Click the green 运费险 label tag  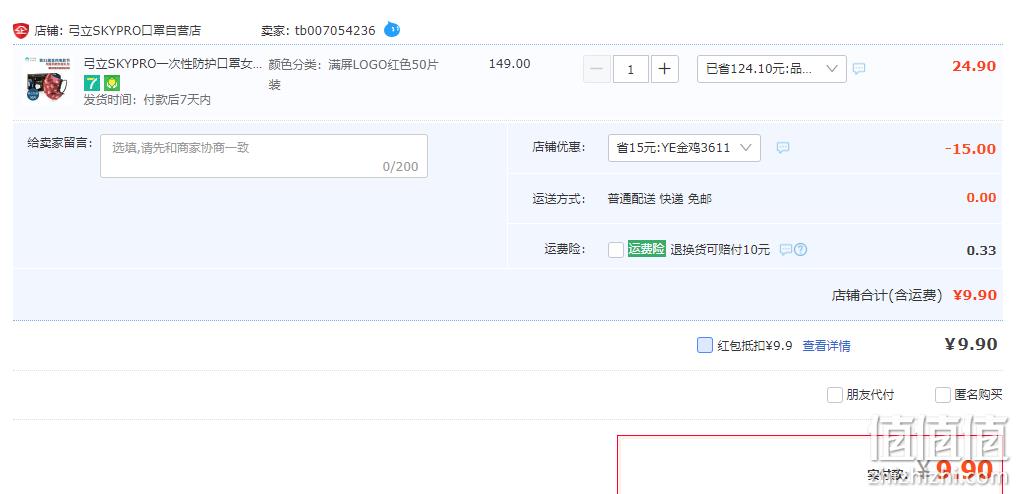tap(647, 249)
